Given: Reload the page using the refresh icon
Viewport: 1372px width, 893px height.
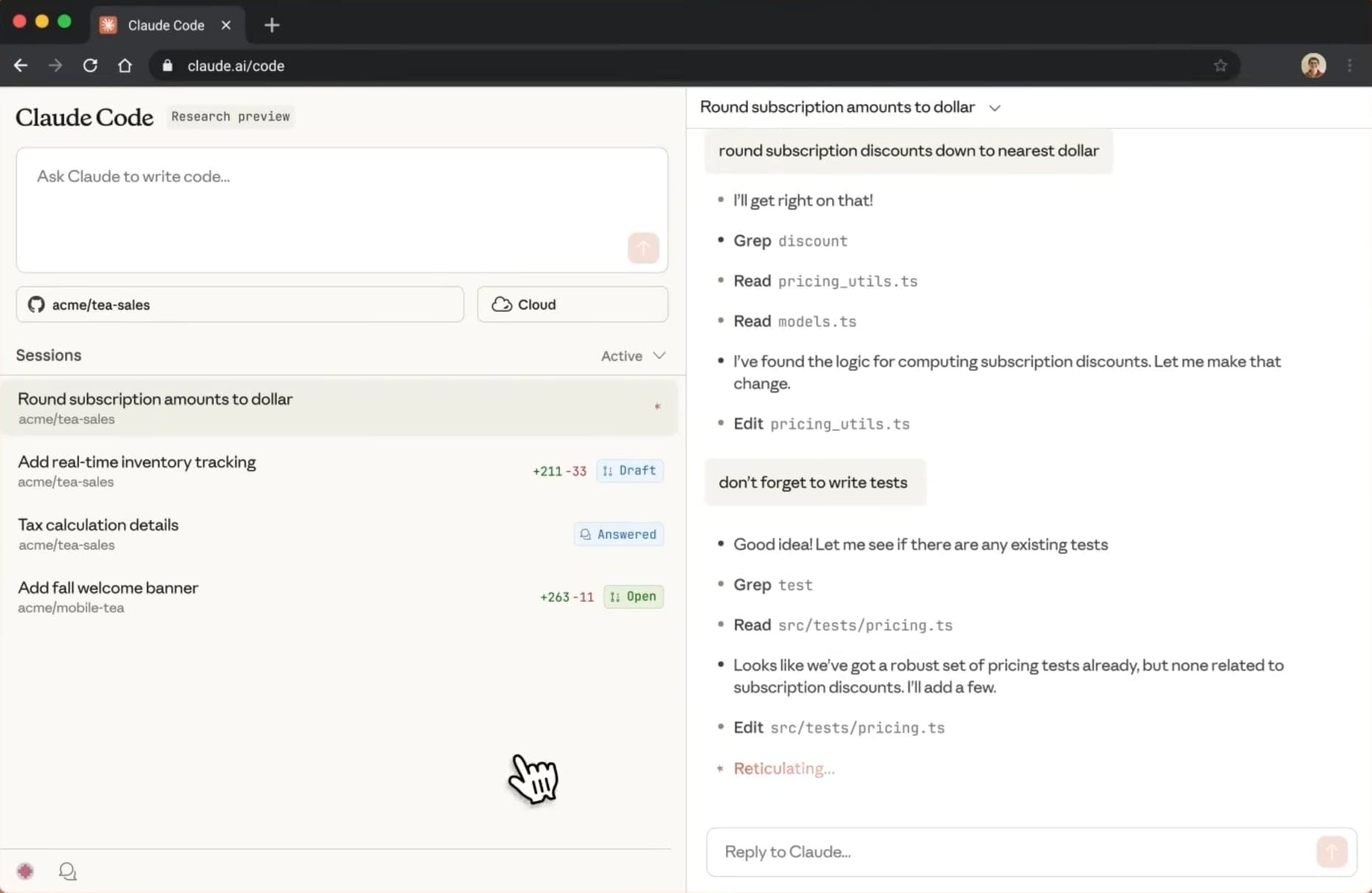Looking at the screenshot, I should pyautogui.click(x=90, y=66).
